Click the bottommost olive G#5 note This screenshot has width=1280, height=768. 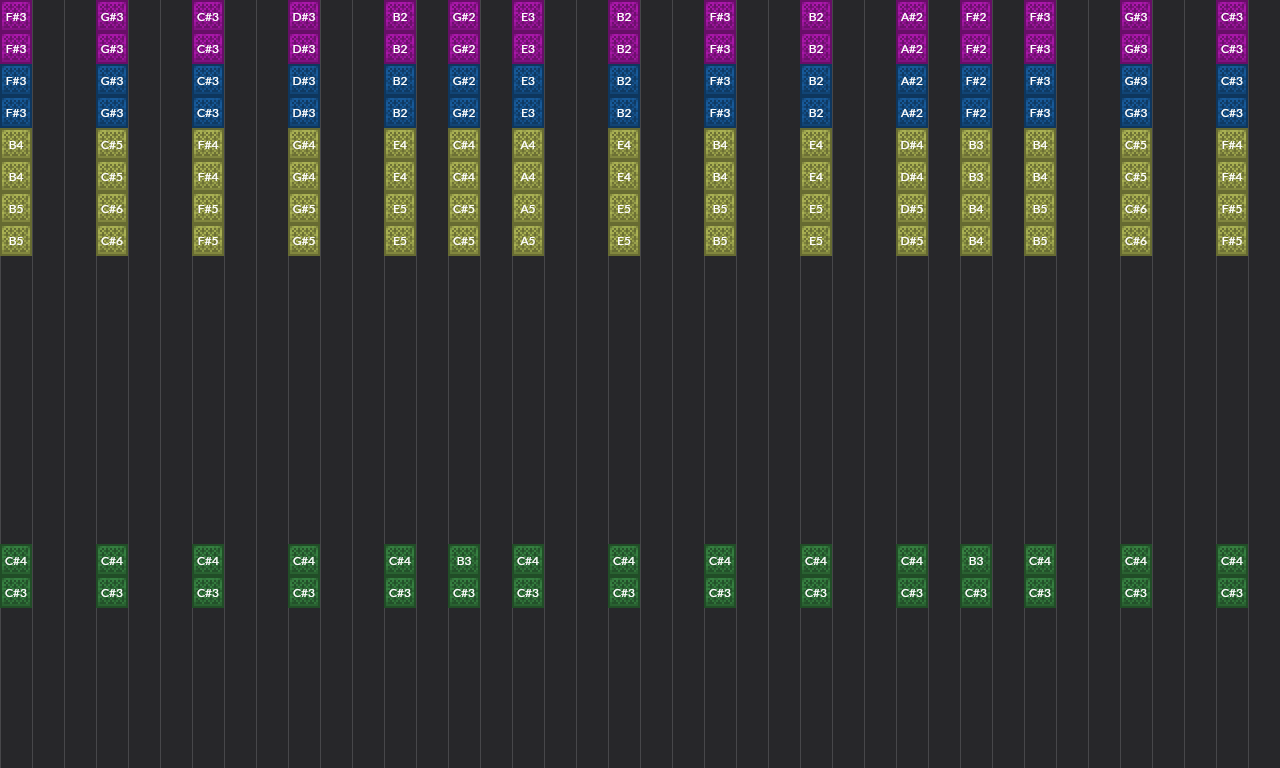(304, 241)
